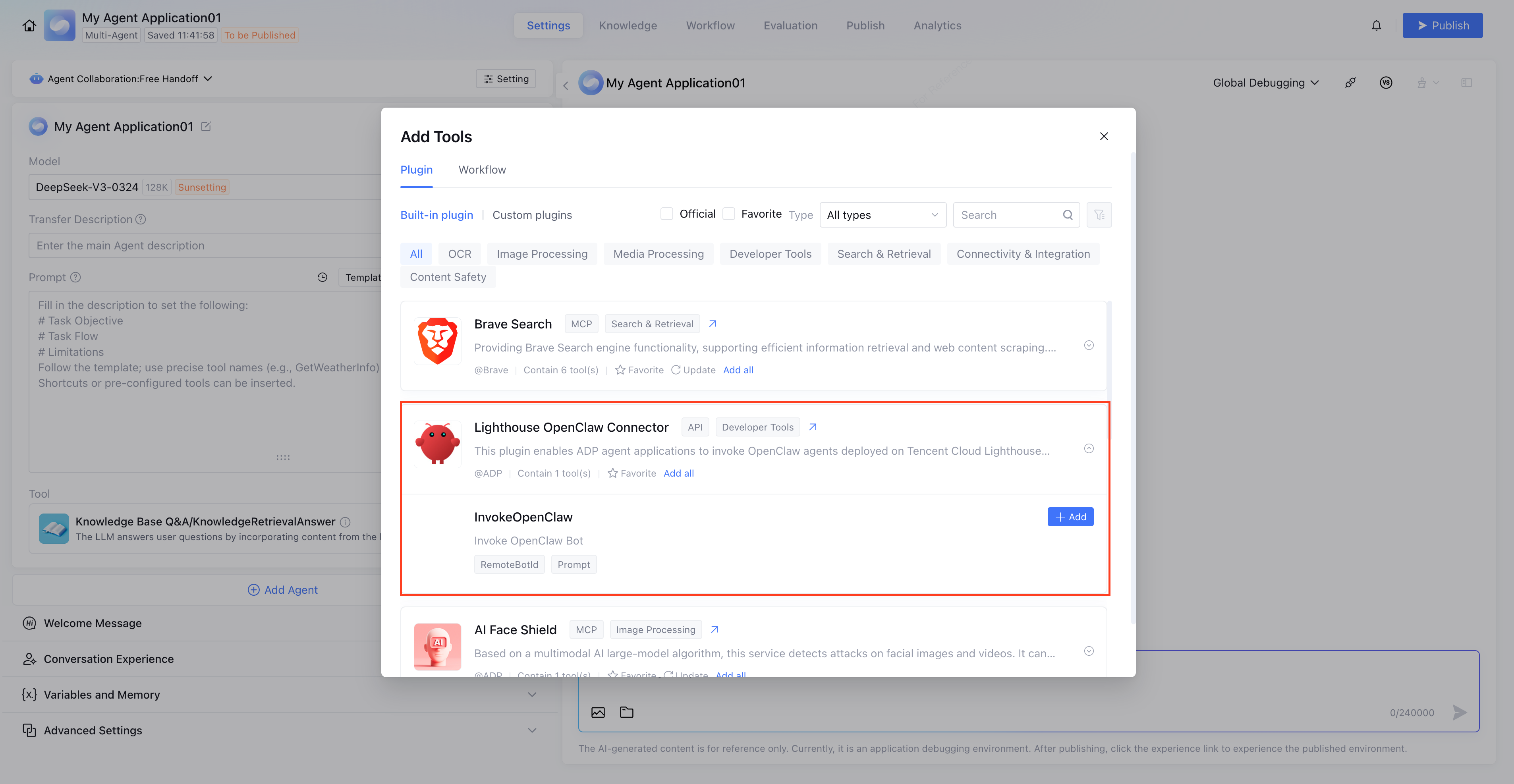
Task: Switch to the Workflow tab in Add Tools
Action: coord(482,170)
